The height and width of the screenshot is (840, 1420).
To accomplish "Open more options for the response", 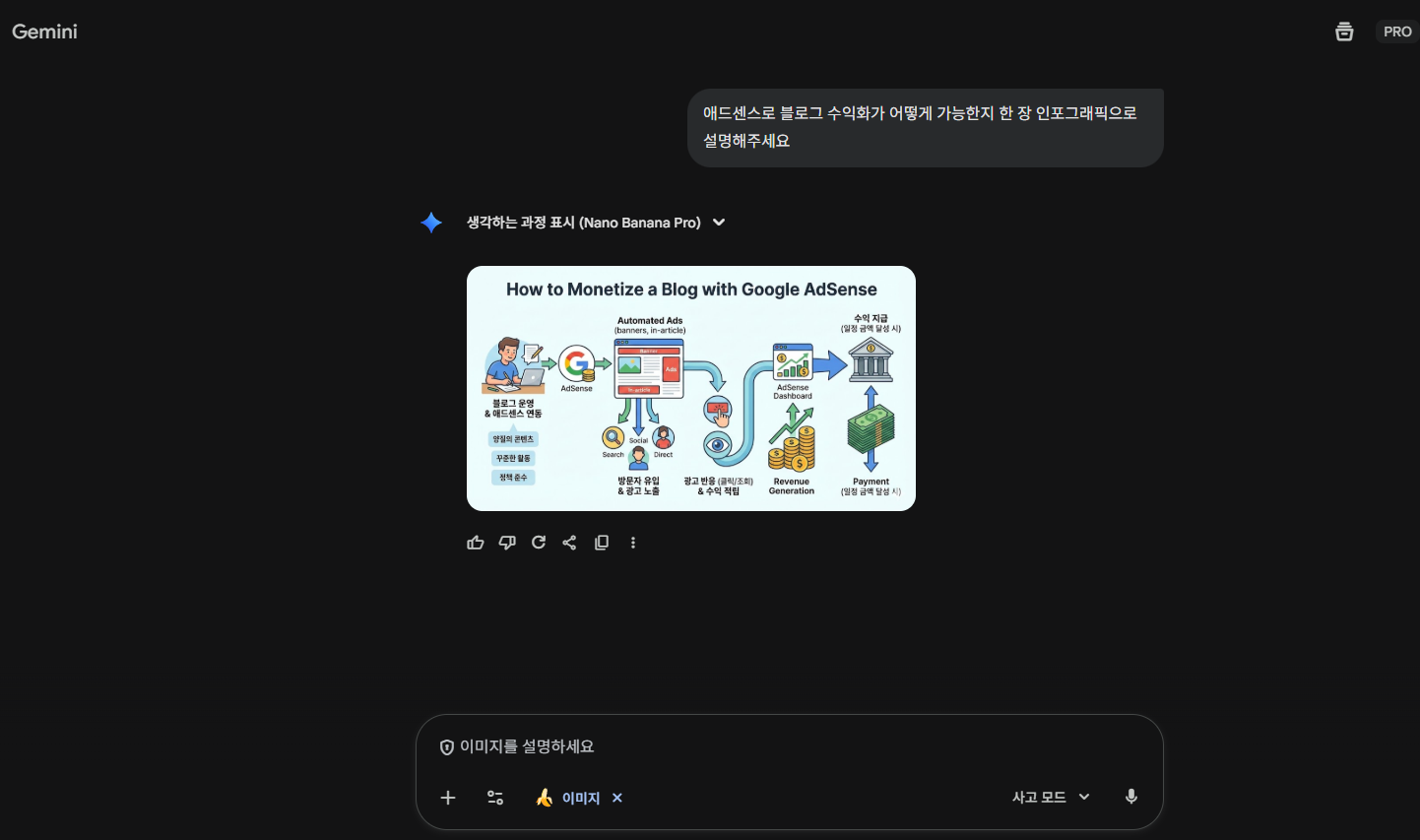I will tap(633, 543).
